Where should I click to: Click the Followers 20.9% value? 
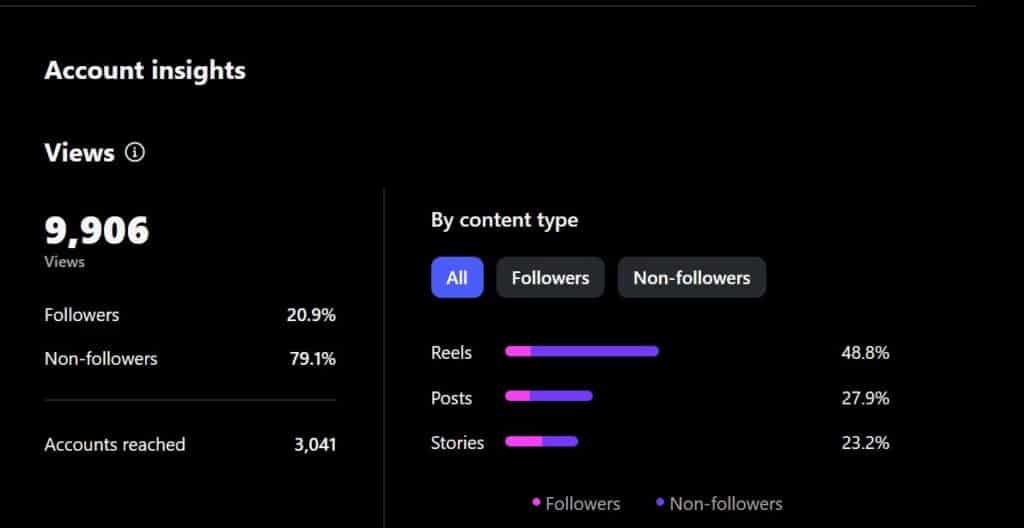click(311, 315)
